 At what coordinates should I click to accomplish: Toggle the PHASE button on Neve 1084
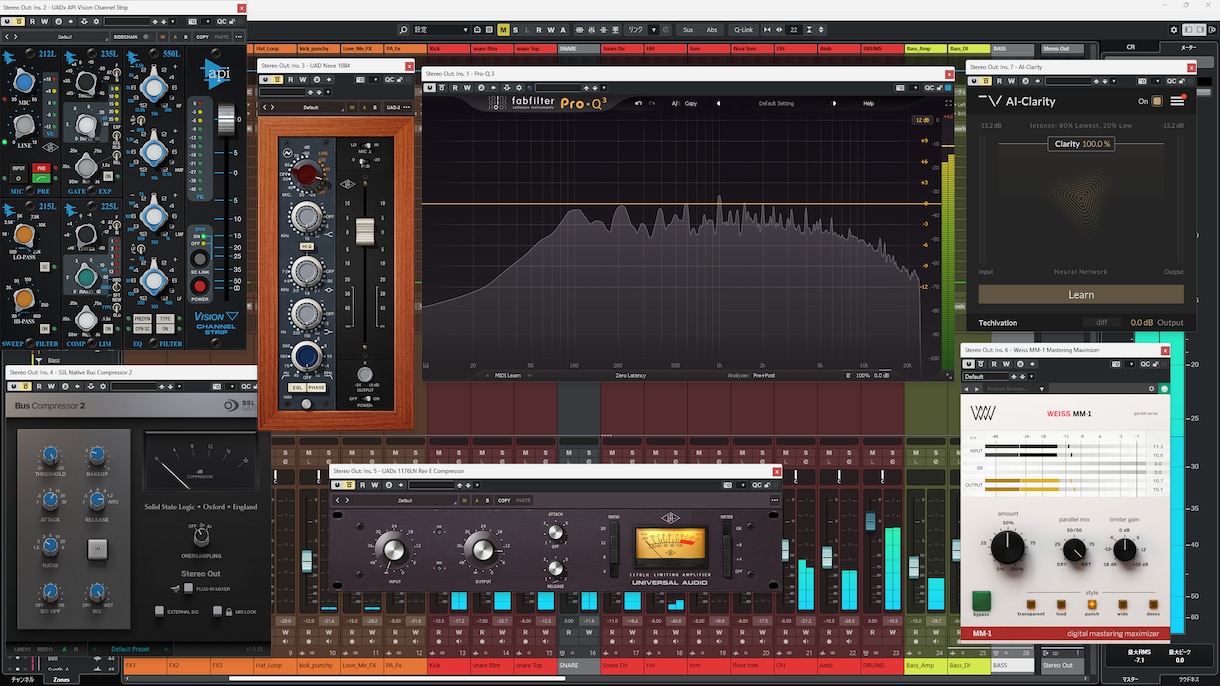coord(316,387)
